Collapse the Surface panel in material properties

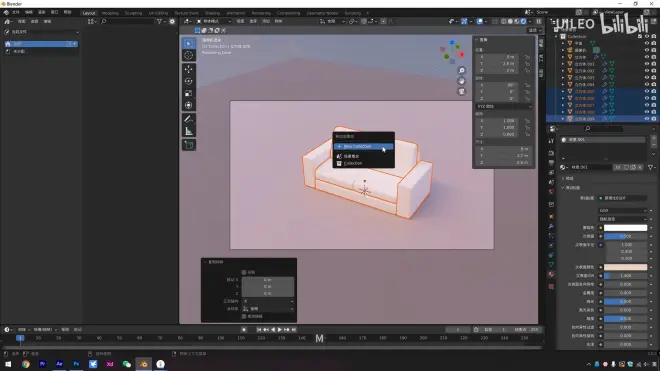[564, 188]
